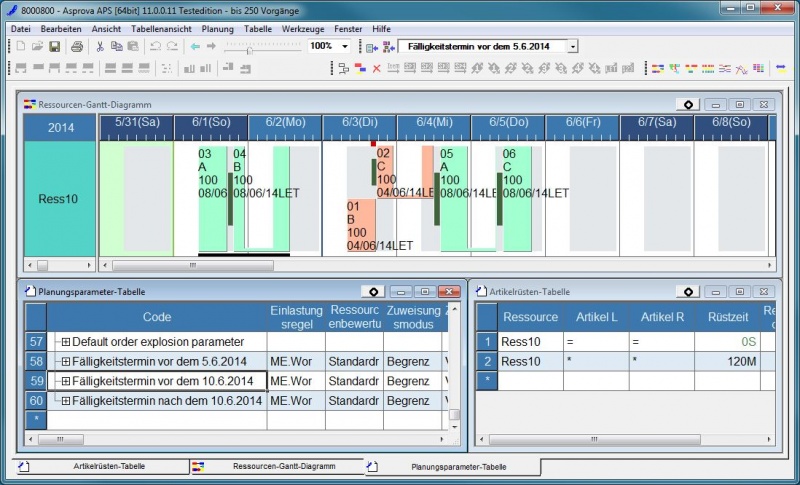Click the Cut scissors icon
This screenshot has height=485, width=800.
point(100,47)
